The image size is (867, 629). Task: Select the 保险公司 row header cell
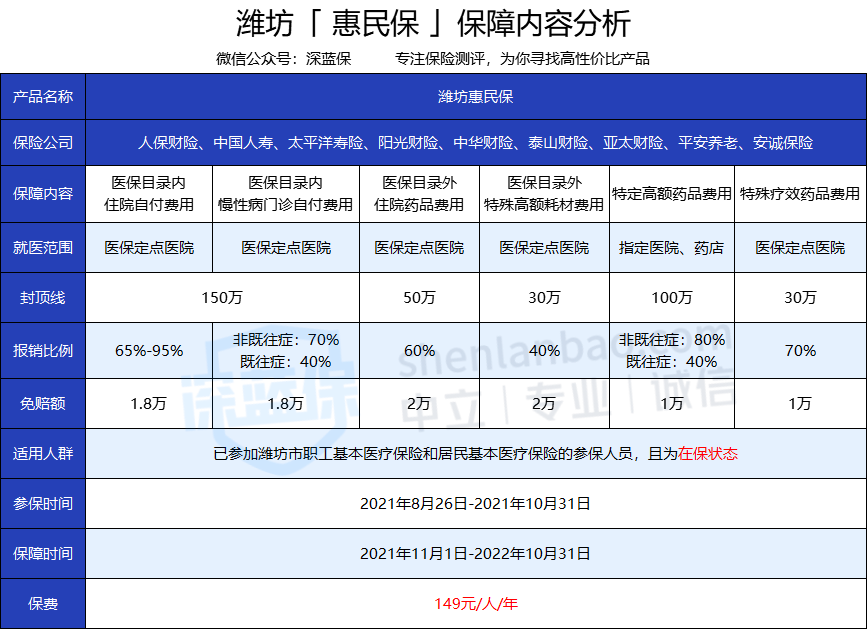(x=43, y=143)
